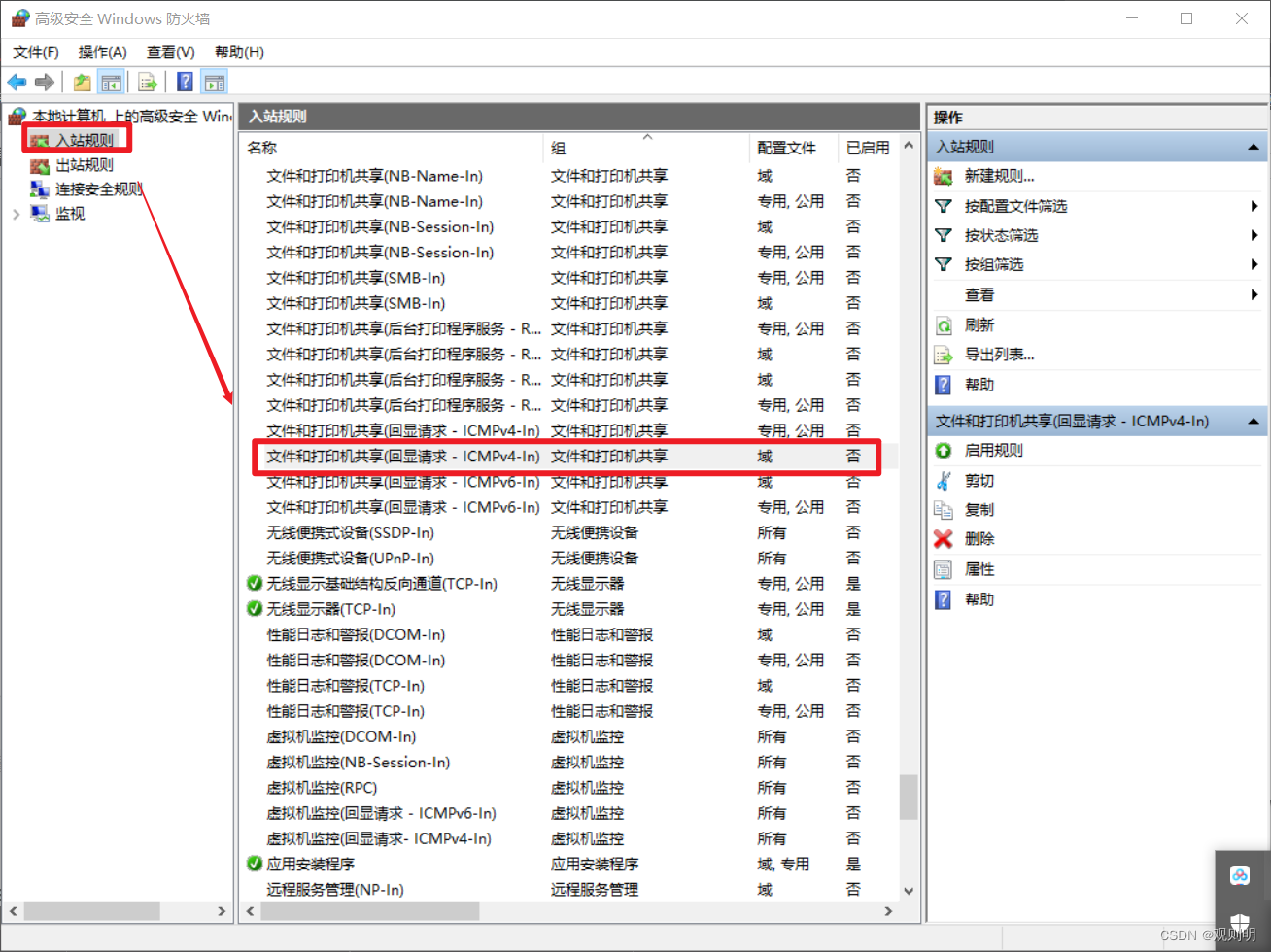Click the vertical scrollbar thumb in rule list
The height and width of the screenshot is (952, 1271).
[909, 796]
